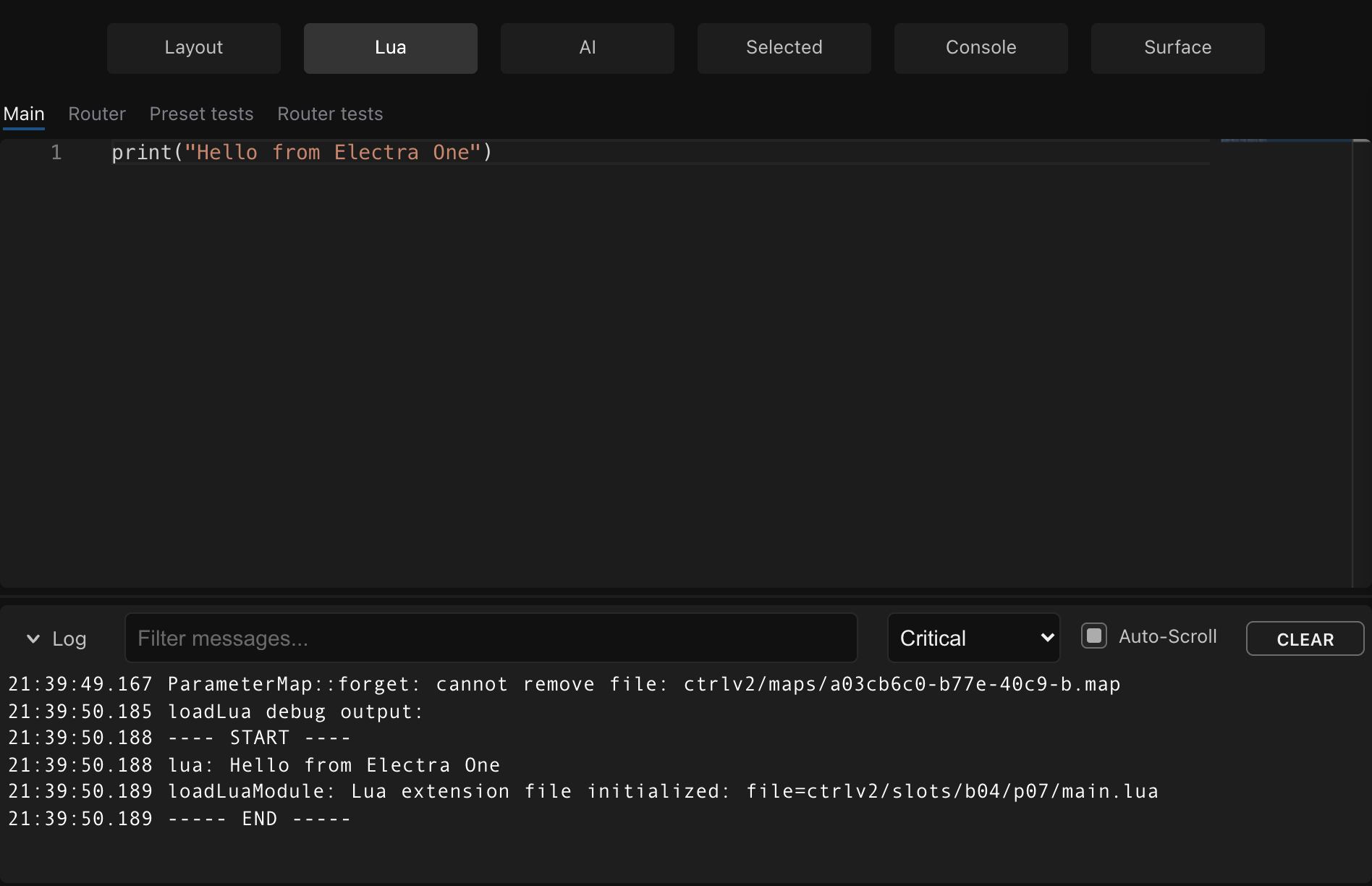Open the Critical log level dropdown
Viewport: 1372px width, 886px height.
click(974, 638)
